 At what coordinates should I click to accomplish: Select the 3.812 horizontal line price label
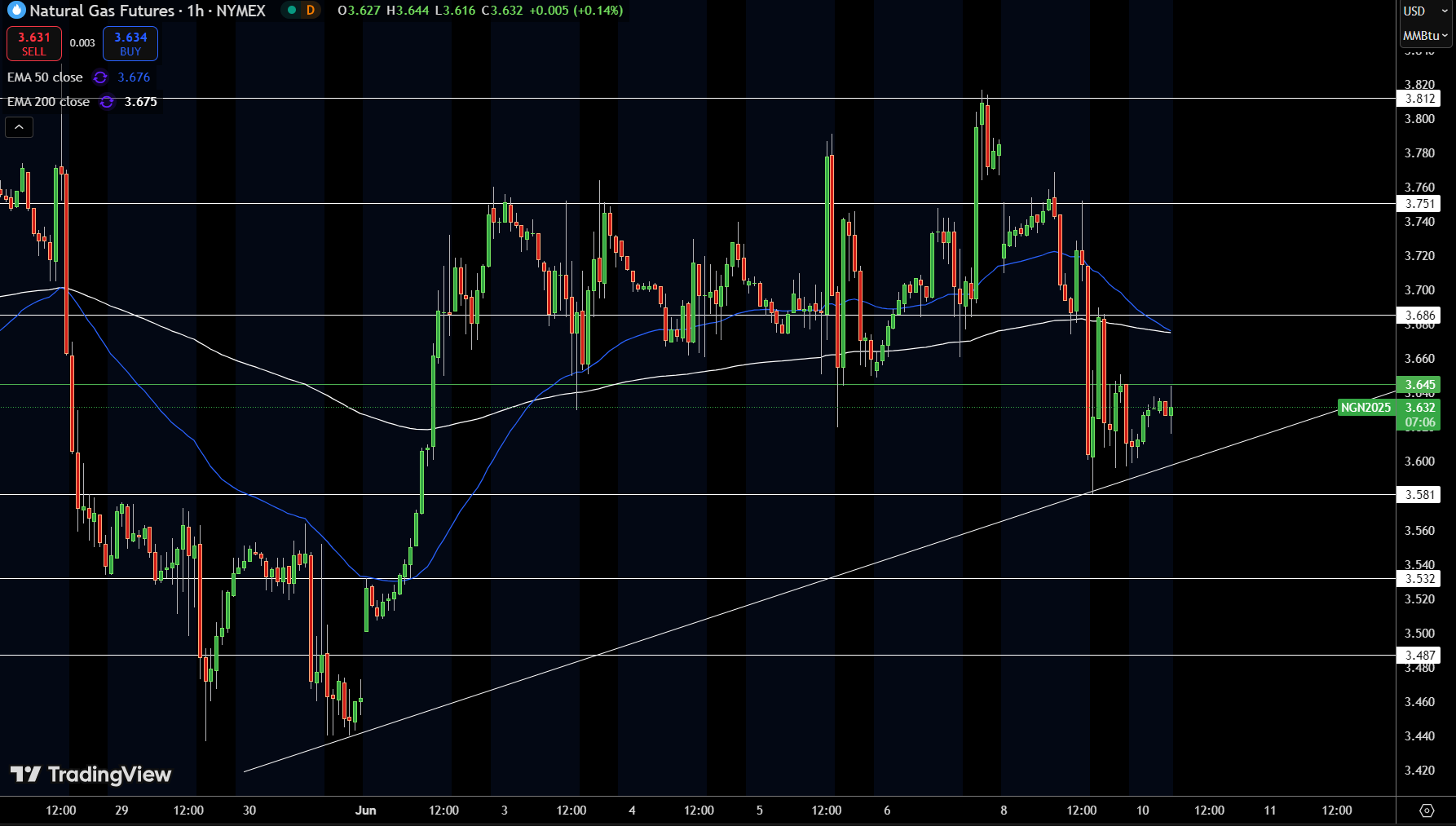[1419, 99]
